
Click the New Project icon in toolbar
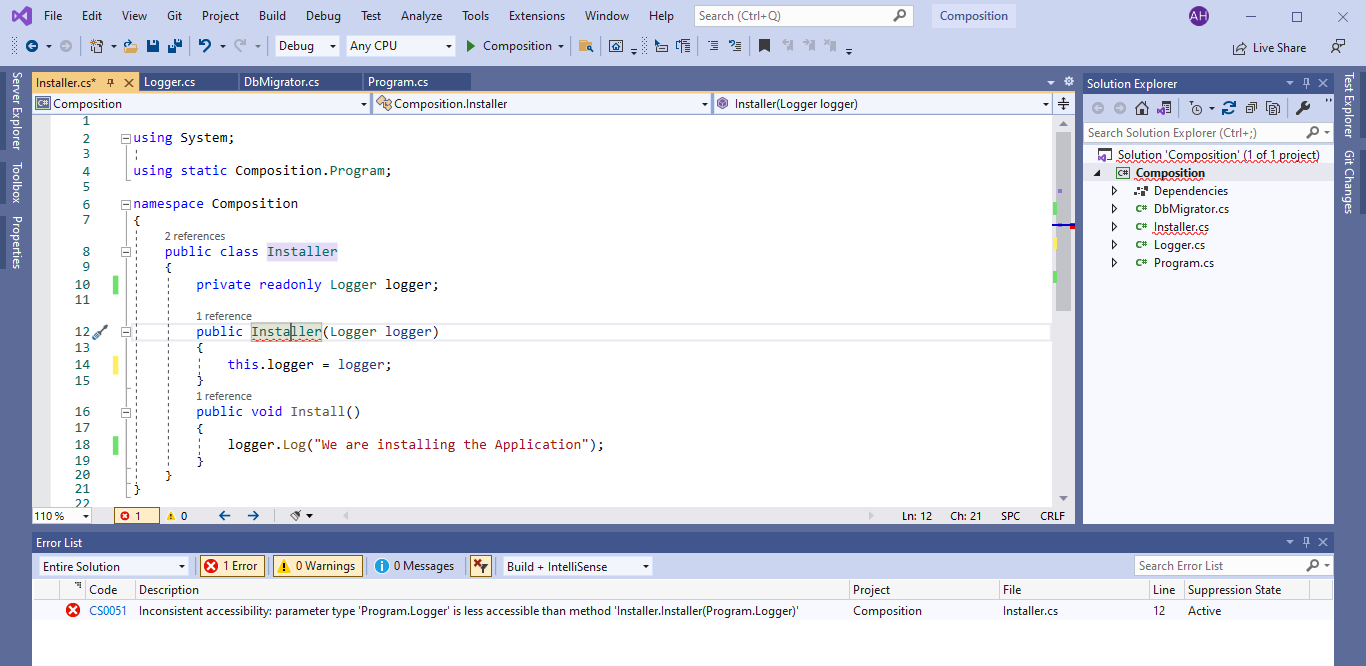coord(96,46)
